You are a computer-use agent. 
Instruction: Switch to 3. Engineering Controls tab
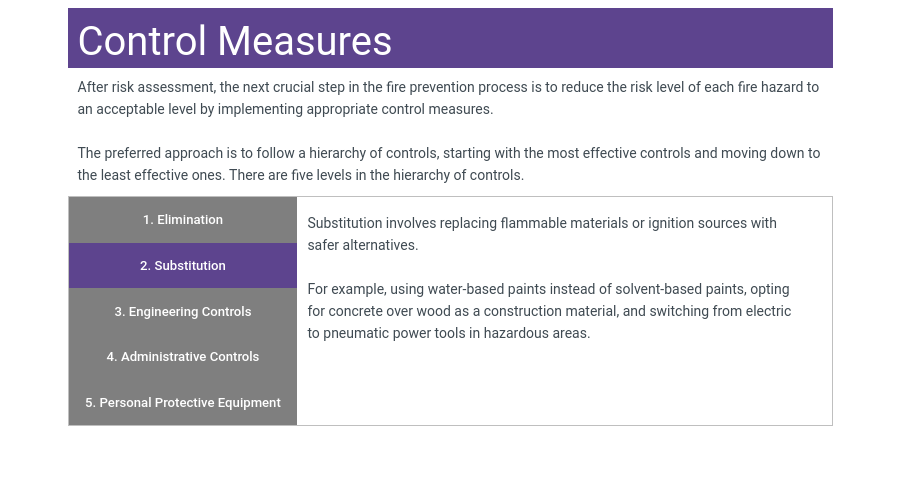(x=183, y=312)
